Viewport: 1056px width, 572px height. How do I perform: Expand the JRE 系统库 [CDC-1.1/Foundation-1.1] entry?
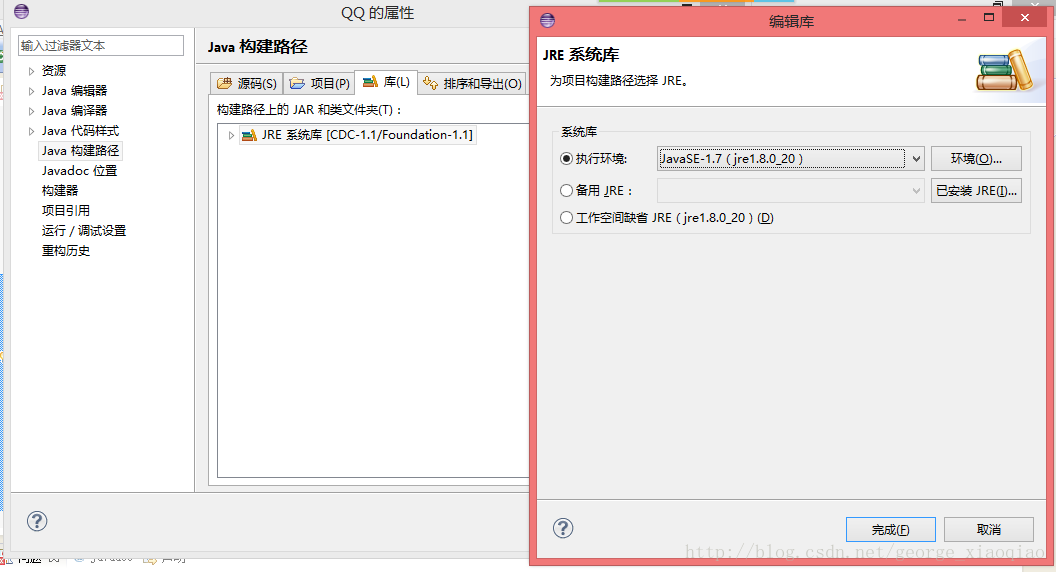pyautogui.click(x=231, y=135)
